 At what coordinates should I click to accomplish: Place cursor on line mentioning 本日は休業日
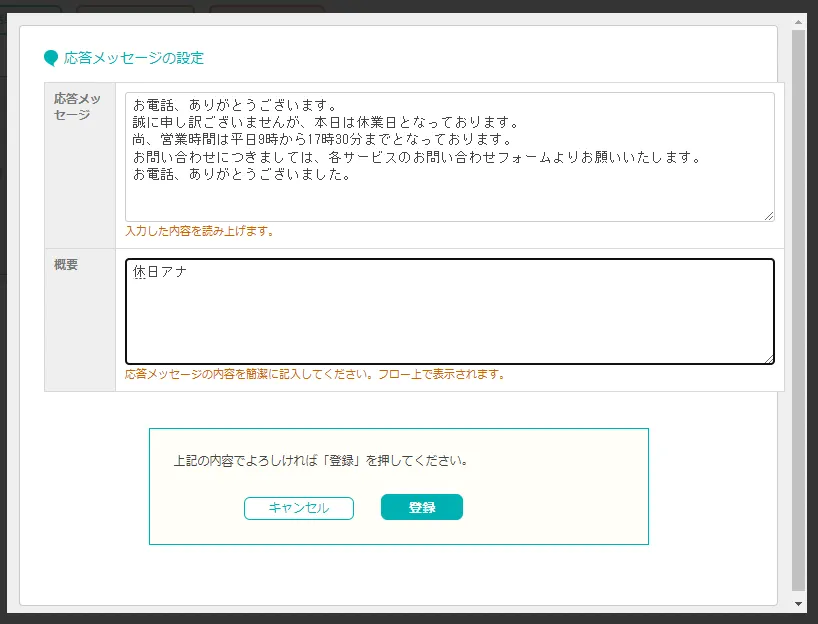coord(327,122)
